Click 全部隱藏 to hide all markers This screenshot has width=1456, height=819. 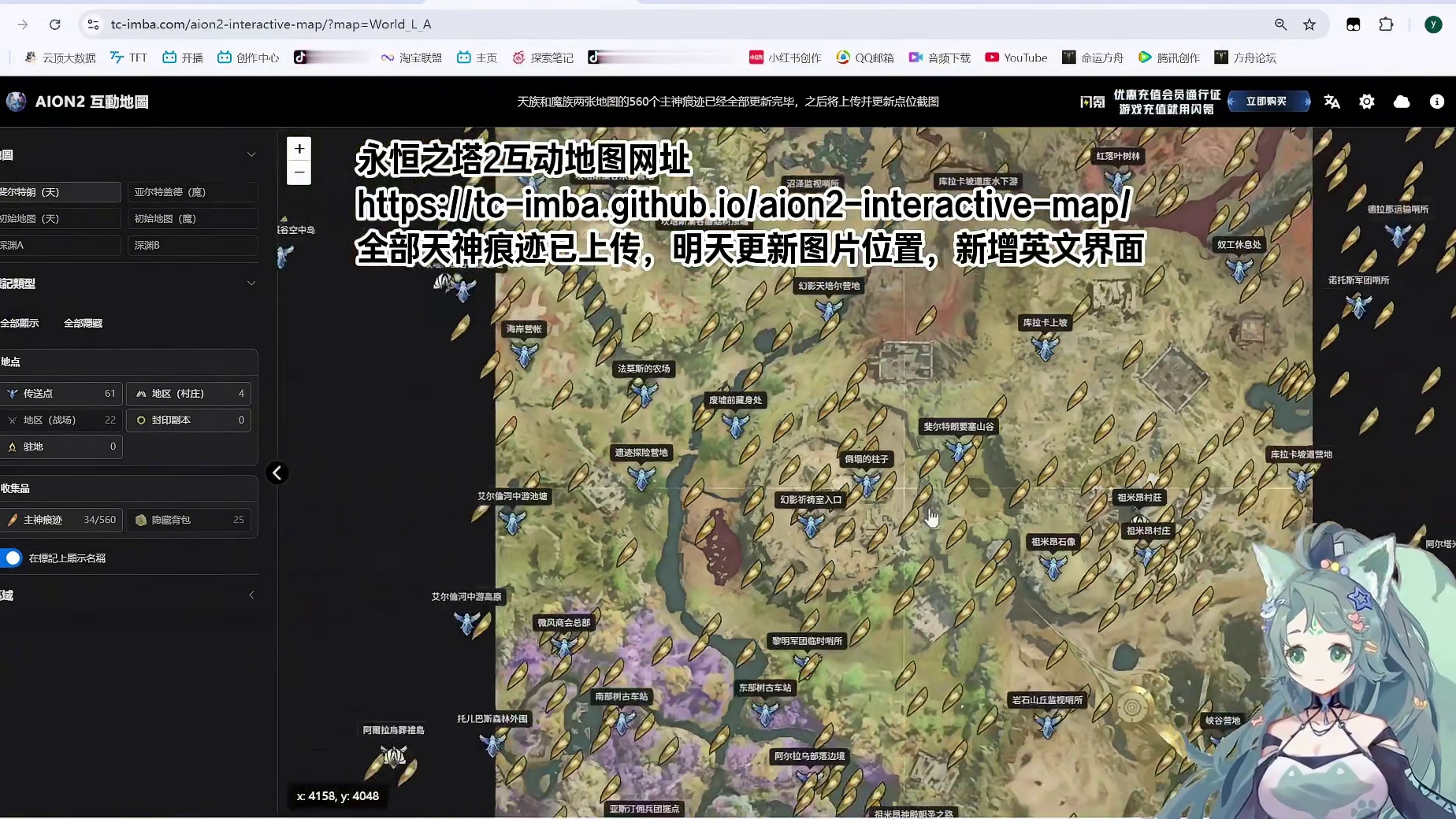tap(83, 323)
